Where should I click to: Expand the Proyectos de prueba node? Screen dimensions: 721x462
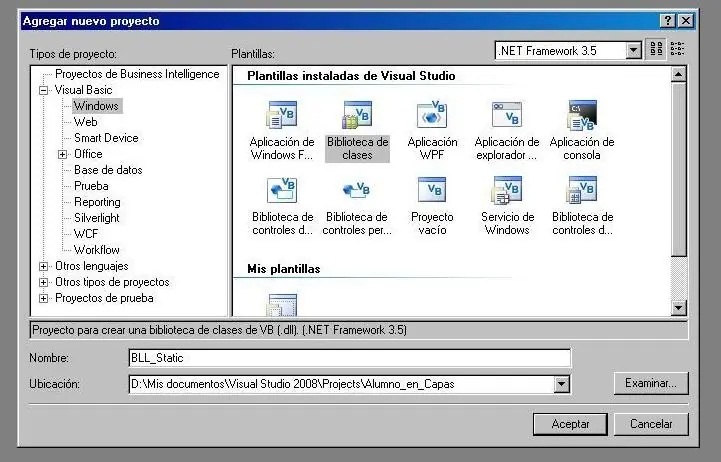point(43,299)
